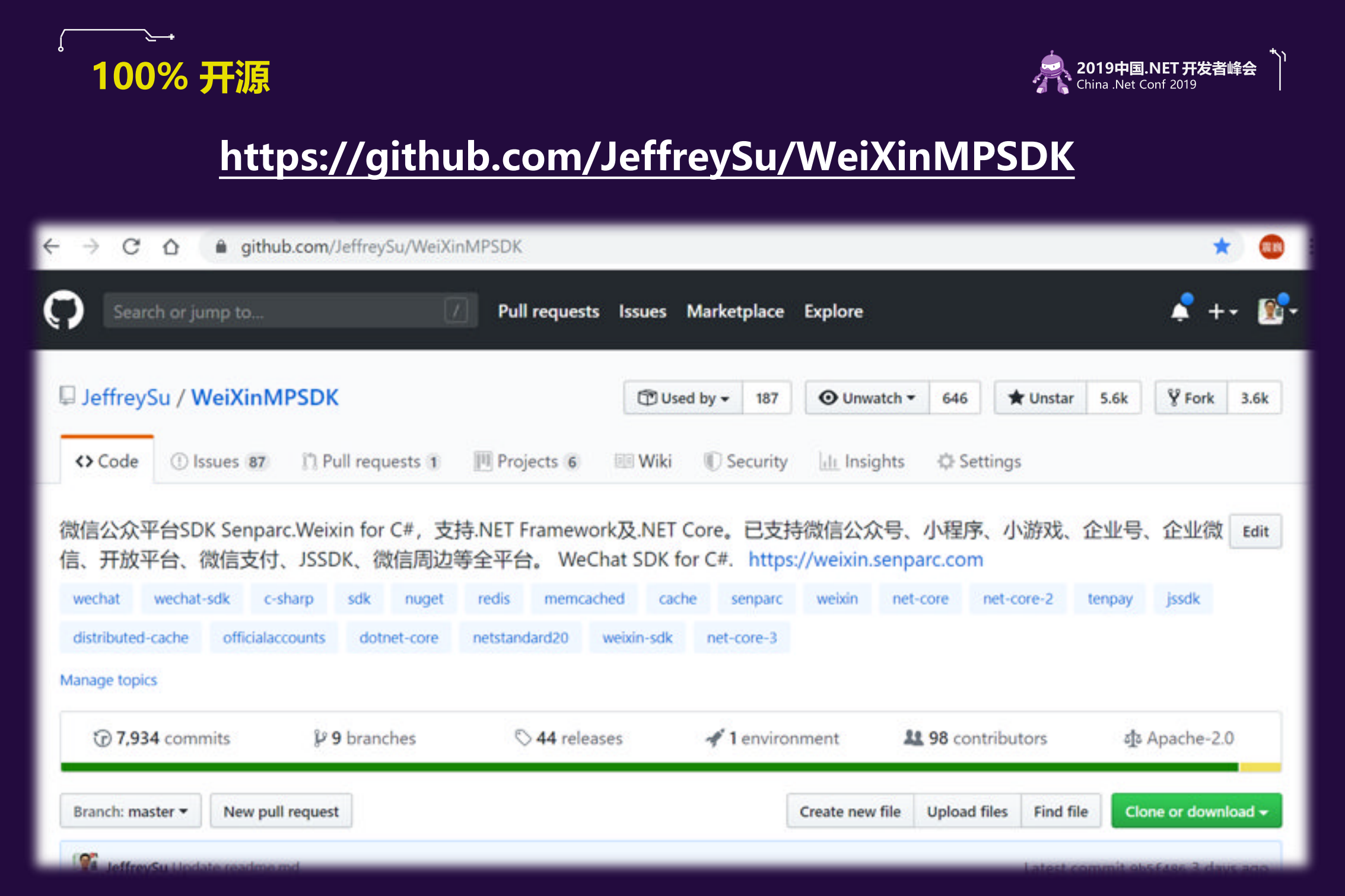Click the Security shield icon
Image resolution: width=1345 pixels, height=896 pixels.
[x=715, y=461]
